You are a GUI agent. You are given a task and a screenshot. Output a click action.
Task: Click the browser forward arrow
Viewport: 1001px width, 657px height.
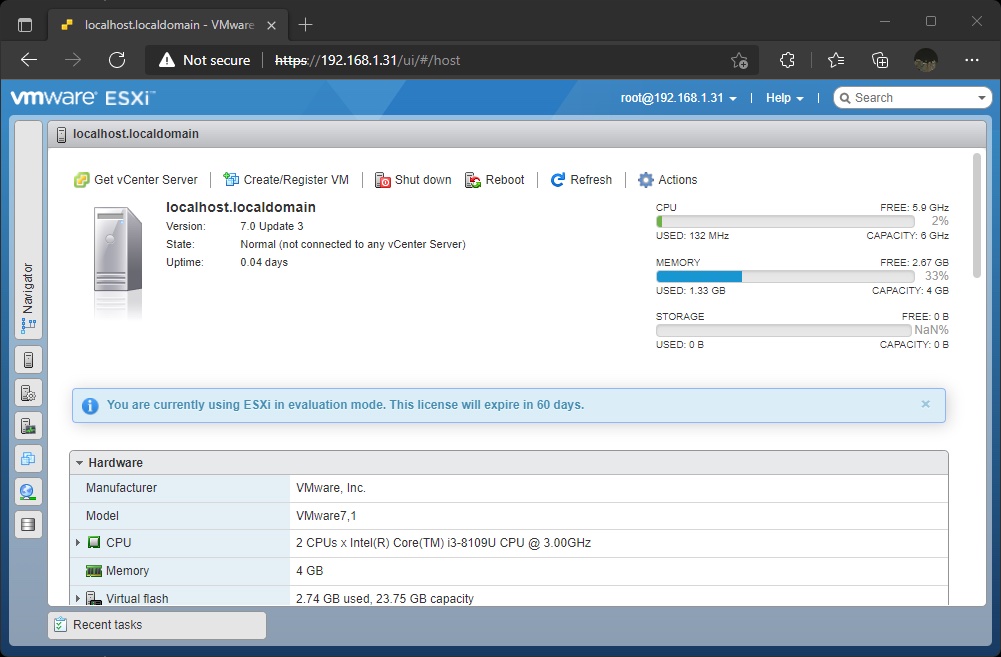(73, 60)
